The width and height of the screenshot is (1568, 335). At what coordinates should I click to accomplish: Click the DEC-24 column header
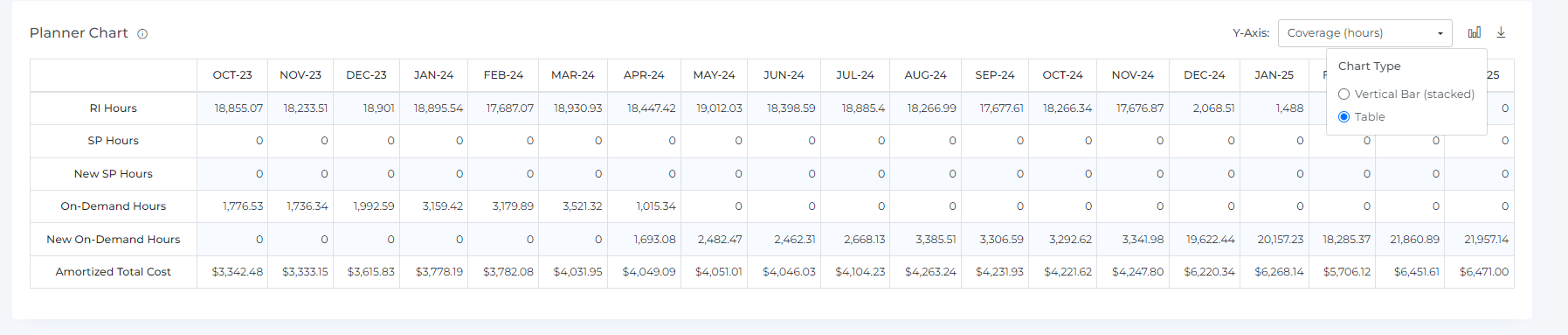pyautogui.click(x=1205, y=75)
